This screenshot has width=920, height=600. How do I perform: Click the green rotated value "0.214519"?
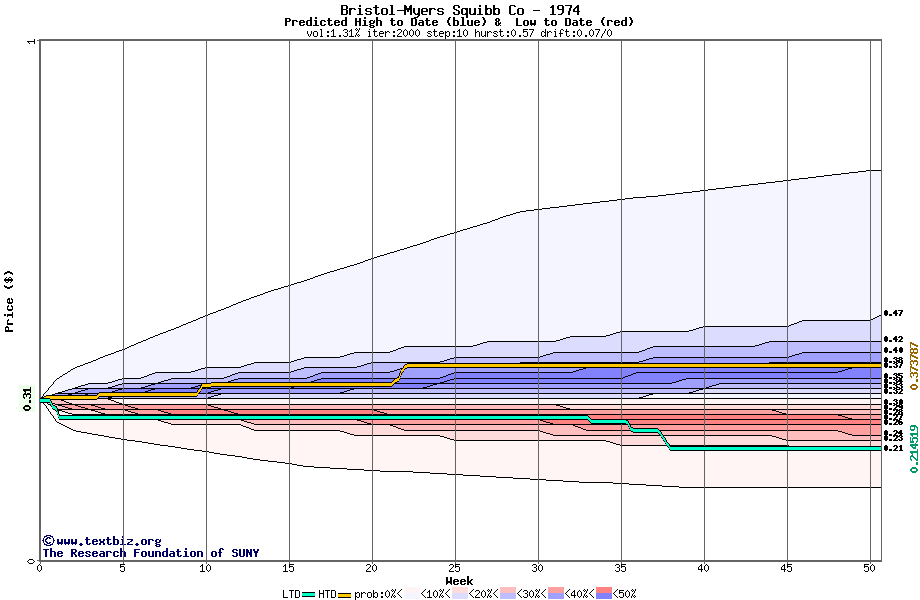914,449
